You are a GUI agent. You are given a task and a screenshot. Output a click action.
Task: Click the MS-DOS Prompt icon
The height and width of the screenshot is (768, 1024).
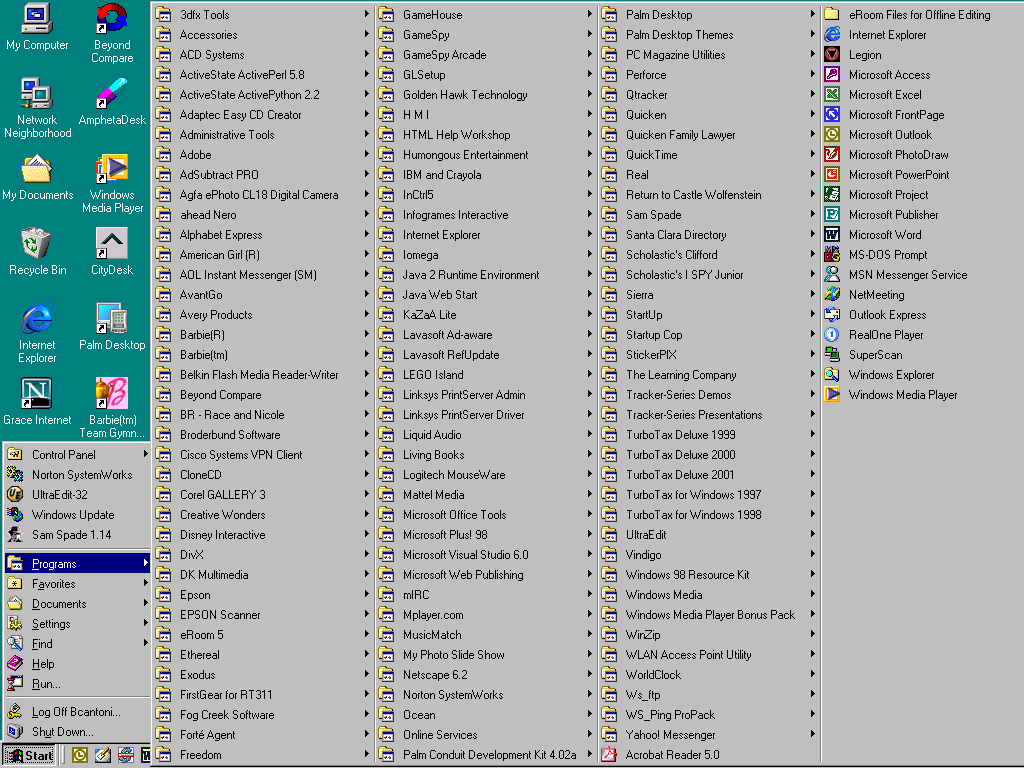pyautogui.click(x=832, y=255)
